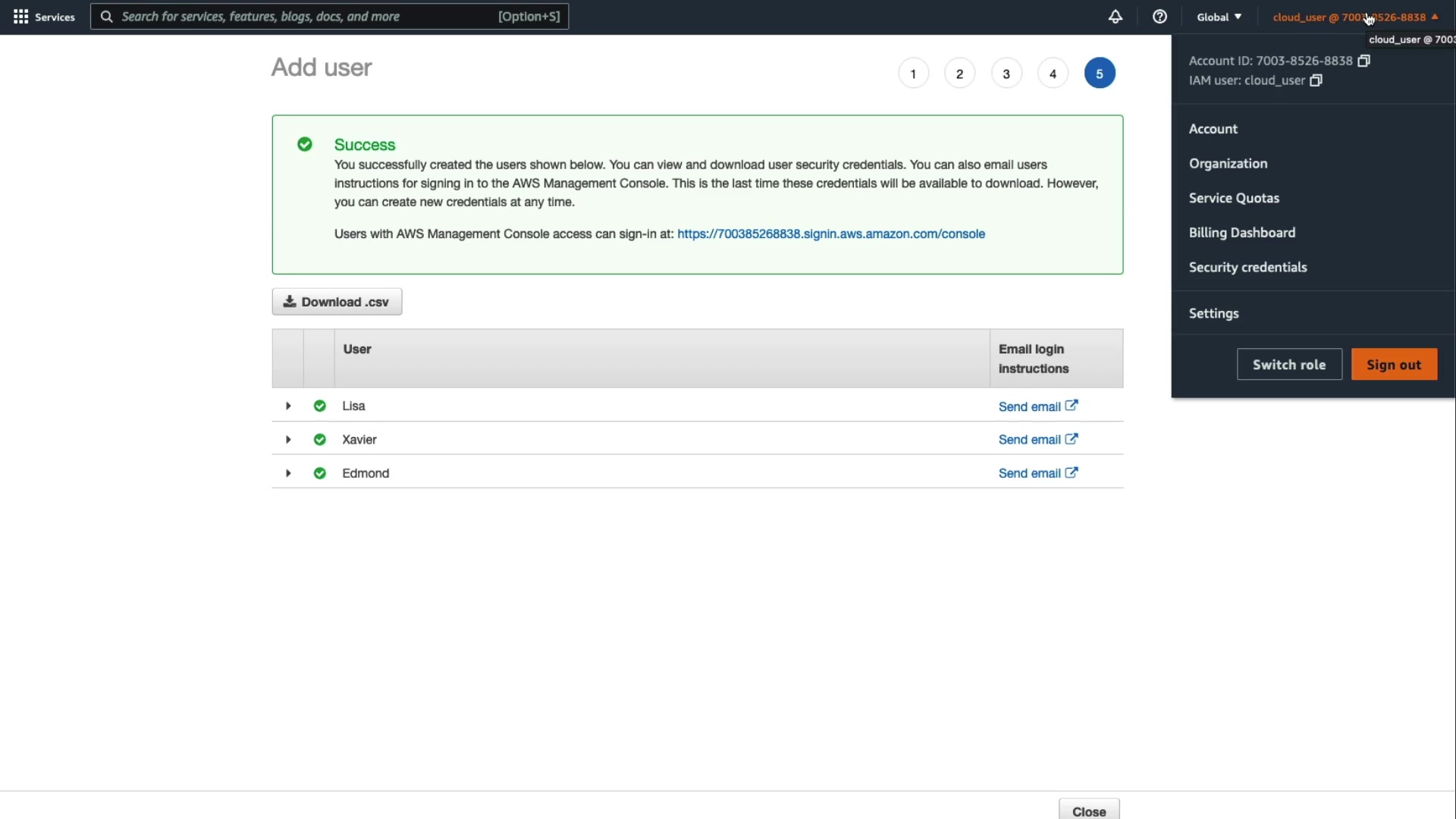Click external link icon beside Lisa's Send email
This screenshot has width=1456, height=819.
pos(1071,406)
